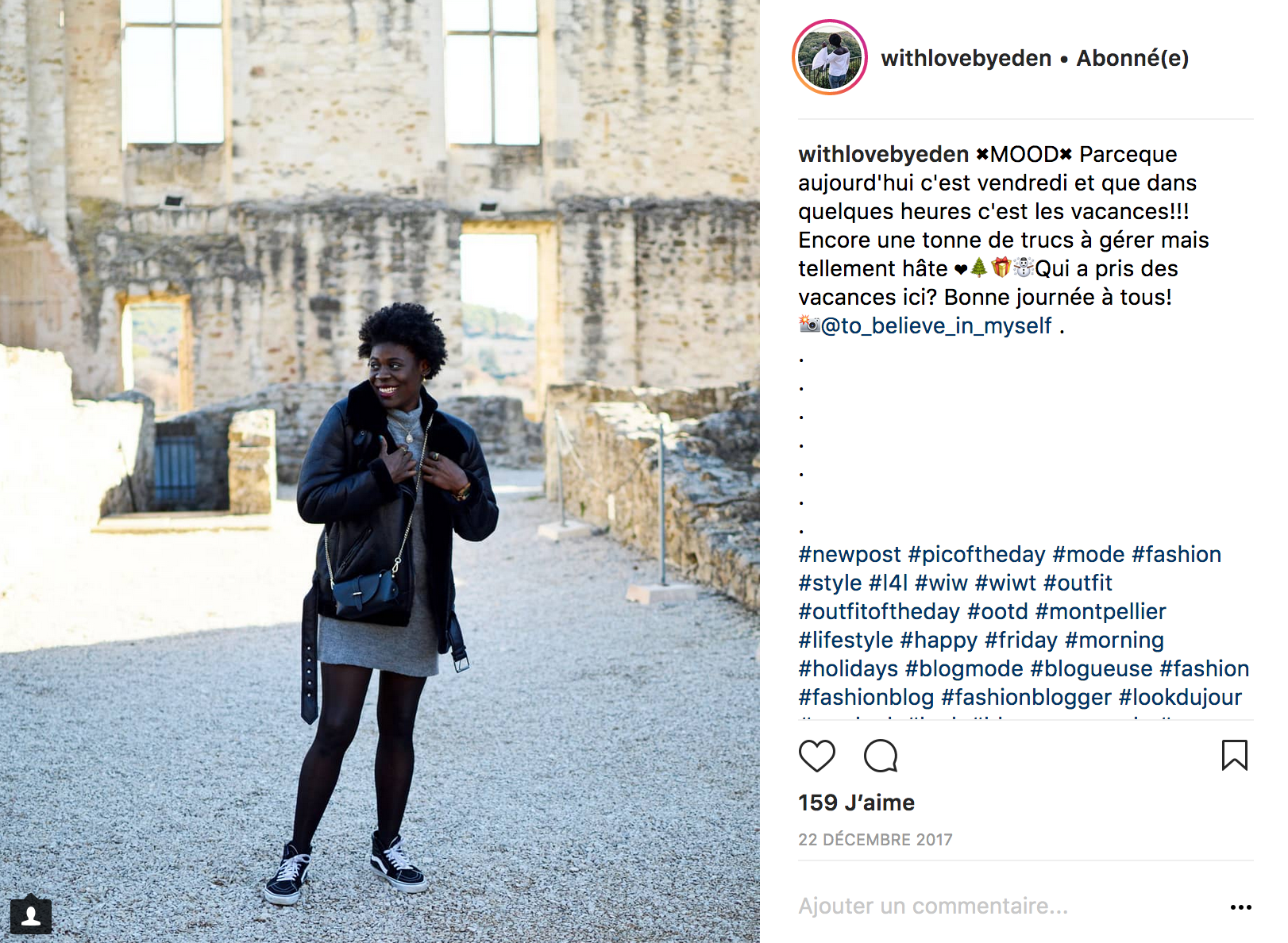Viewport: 1288px width, 943px height.
Task: Open #outfitoftheday hashtag
Action: (879, 611)
